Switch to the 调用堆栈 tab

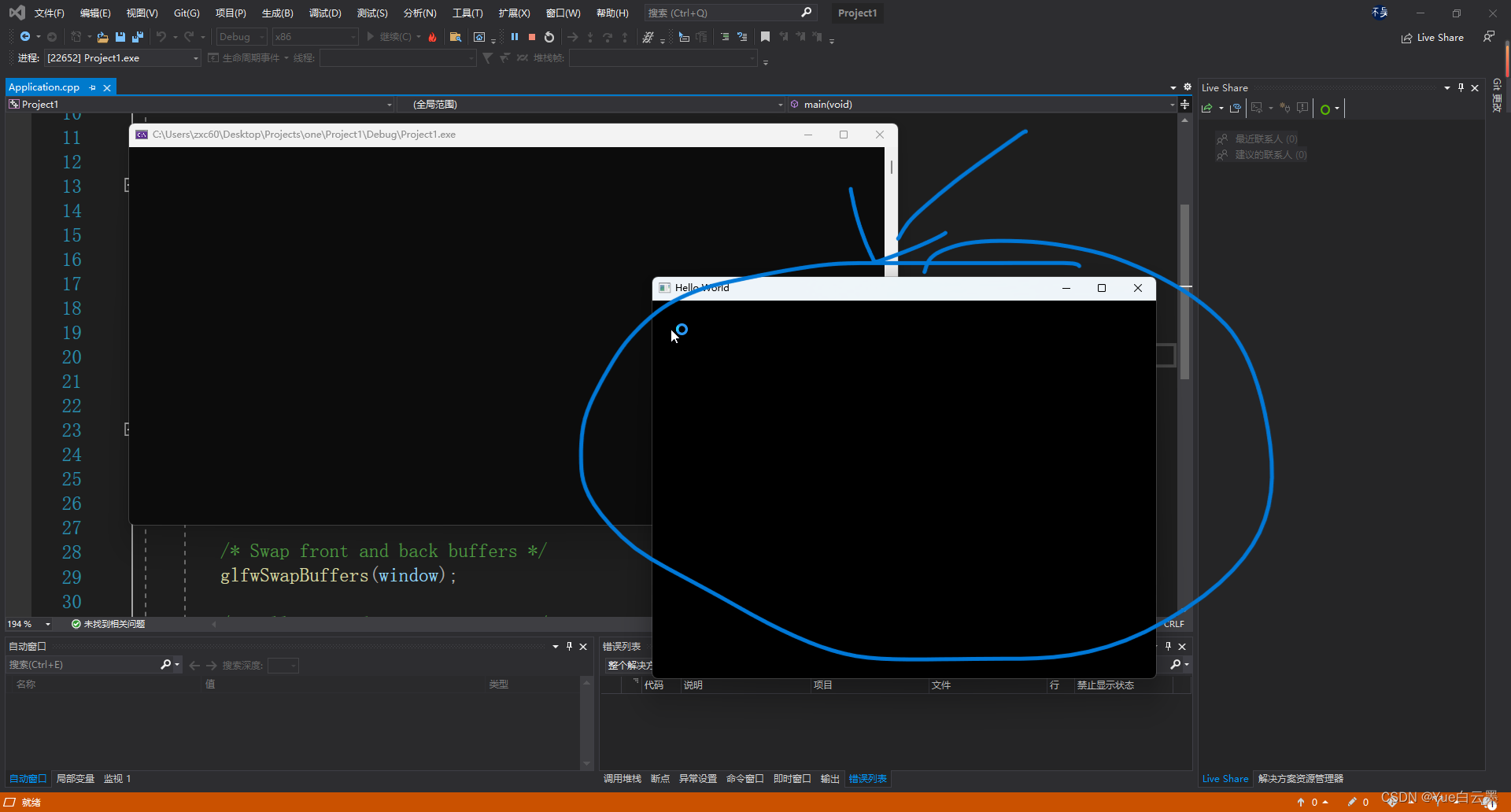tap(622, 779)
